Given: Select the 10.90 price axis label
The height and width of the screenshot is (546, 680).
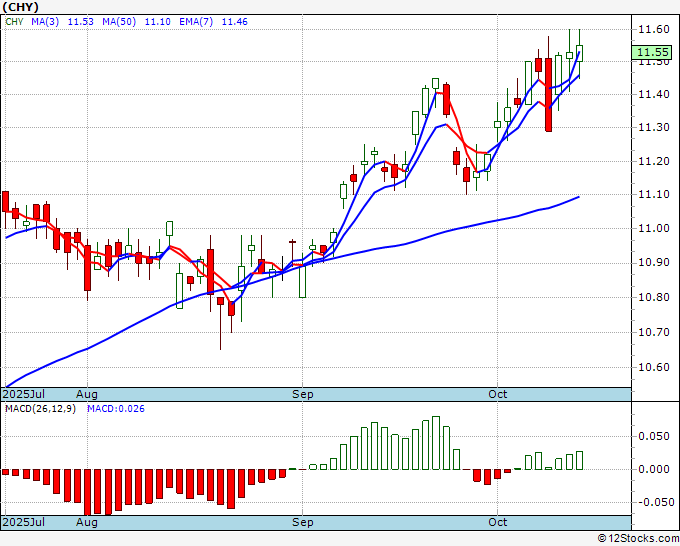Looking at the screenshot, I should pyautogui.click(x=654, y=263).
